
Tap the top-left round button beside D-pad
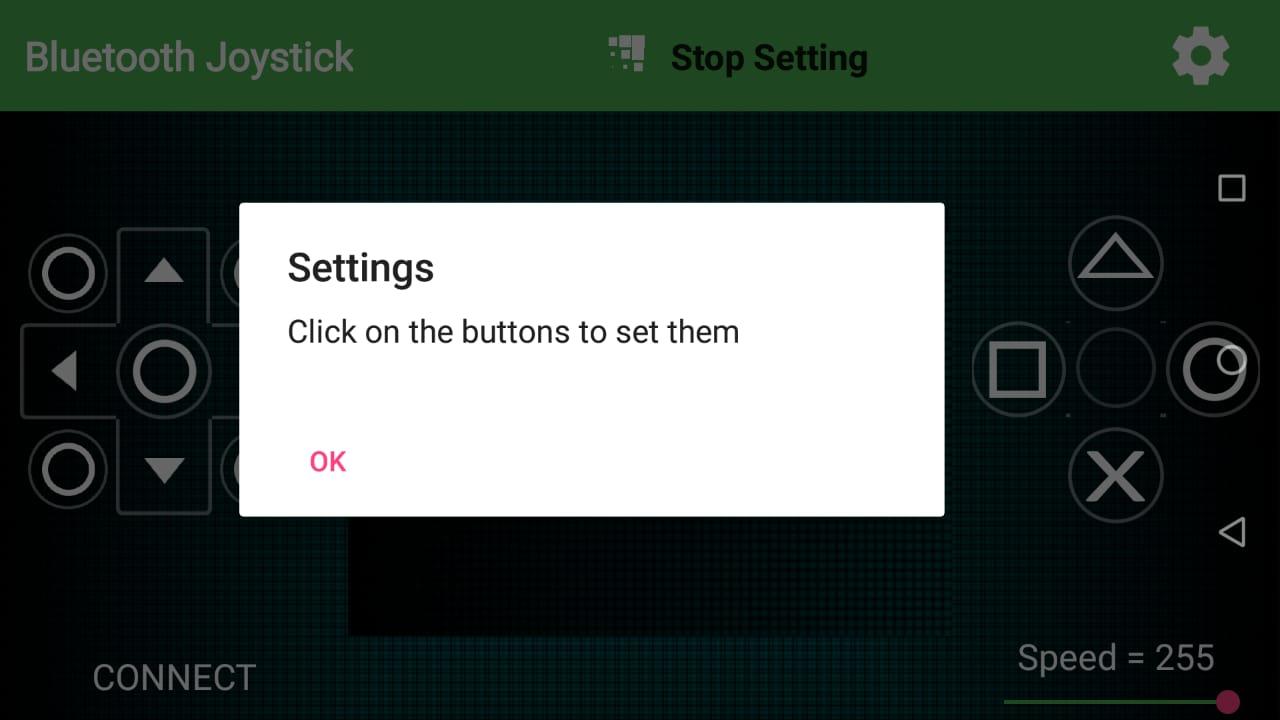[x=68, y=273]
